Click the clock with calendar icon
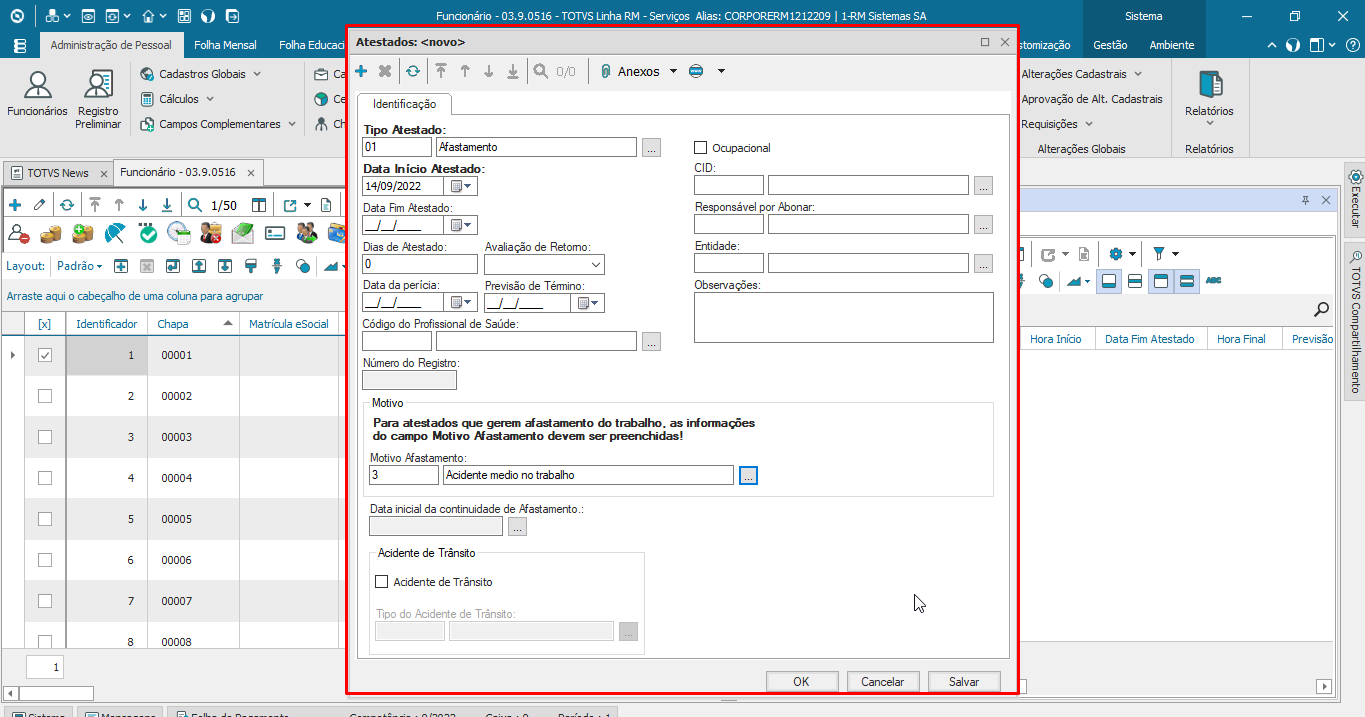 pyautogui.click(x=179, y=233)
